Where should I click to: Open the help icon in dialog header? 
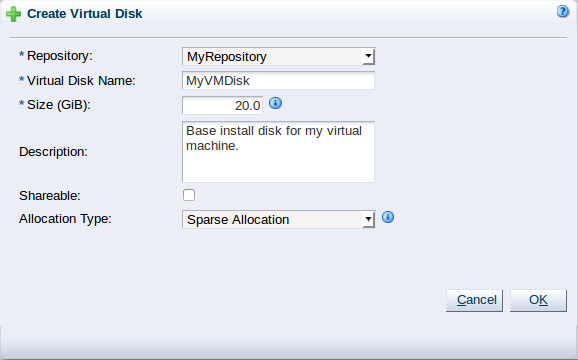[x=563, y=12]
